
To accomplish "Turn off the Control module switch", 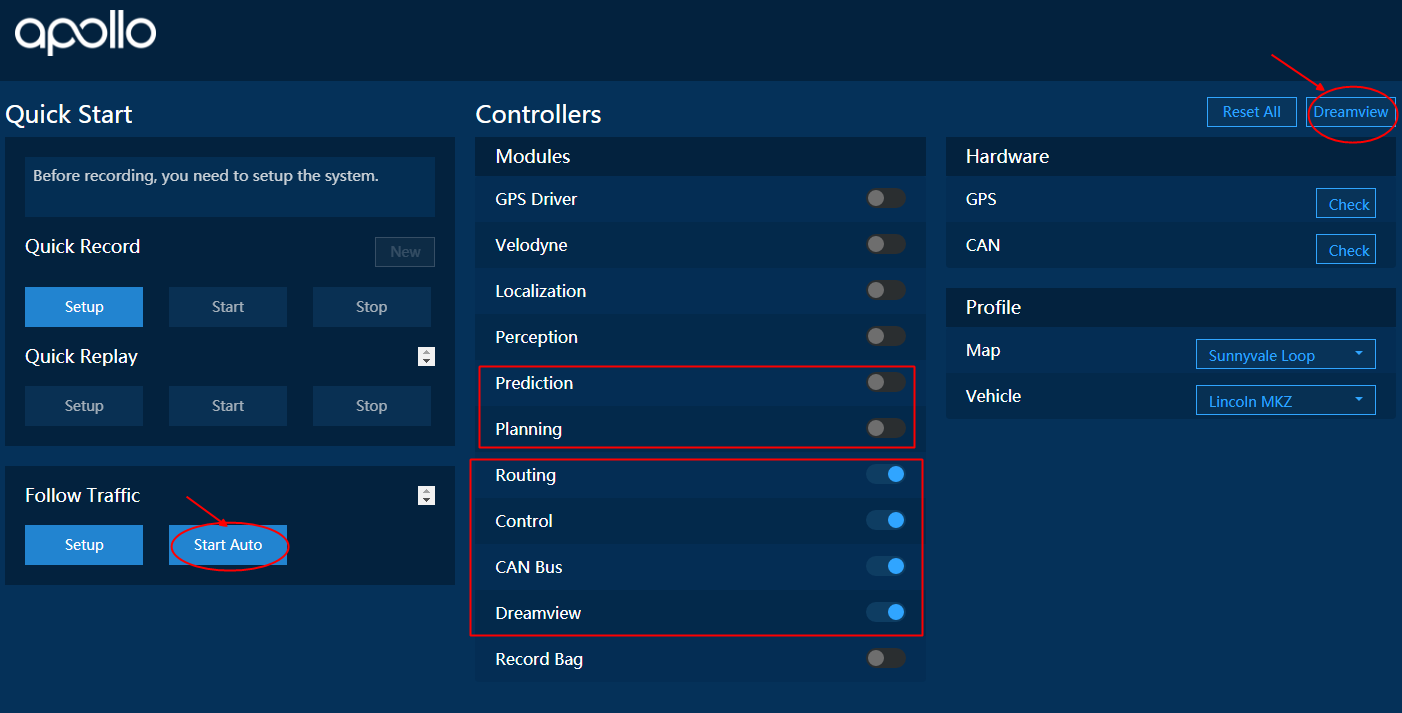I will coord(886,520).
